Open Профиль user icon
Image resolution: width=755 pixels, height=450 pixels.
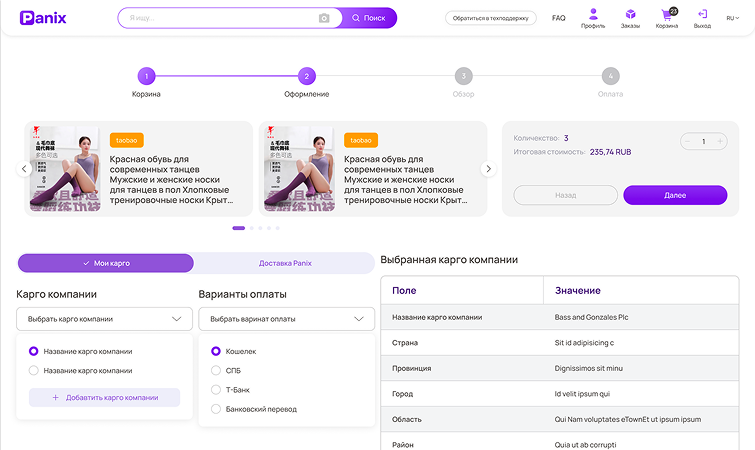click(x=593, y=18)
